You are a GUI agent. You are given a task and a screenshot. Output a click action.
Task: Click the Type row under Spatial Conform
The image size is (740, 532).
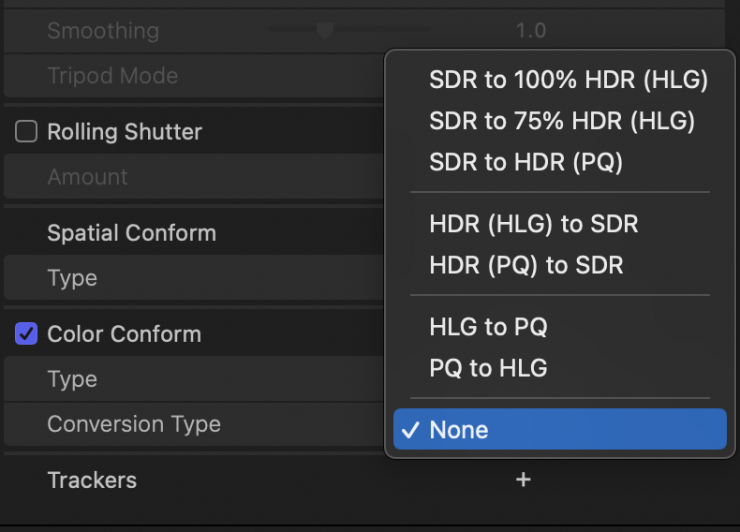[x=72, y=278]
